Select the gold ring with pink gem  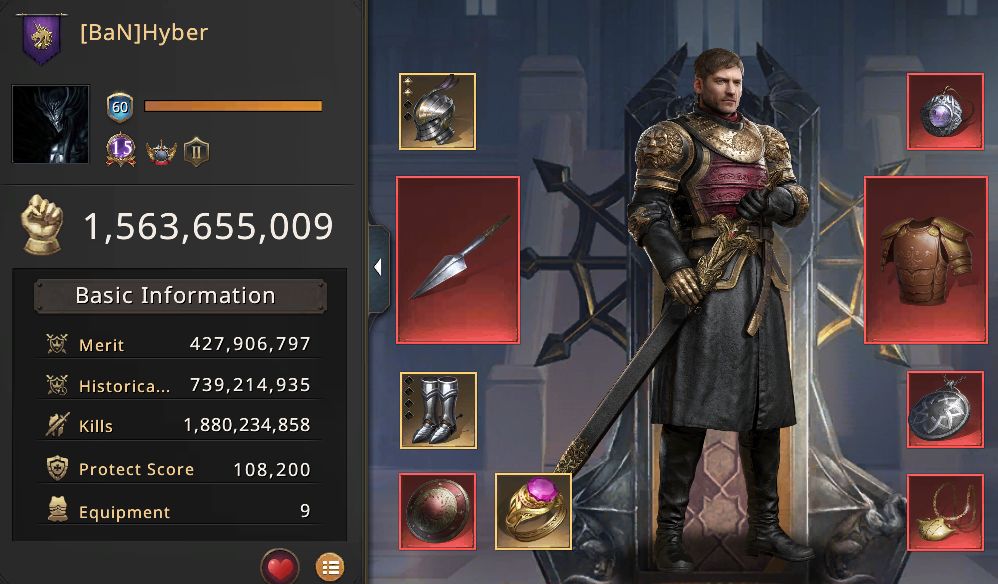tap(533, 511)
